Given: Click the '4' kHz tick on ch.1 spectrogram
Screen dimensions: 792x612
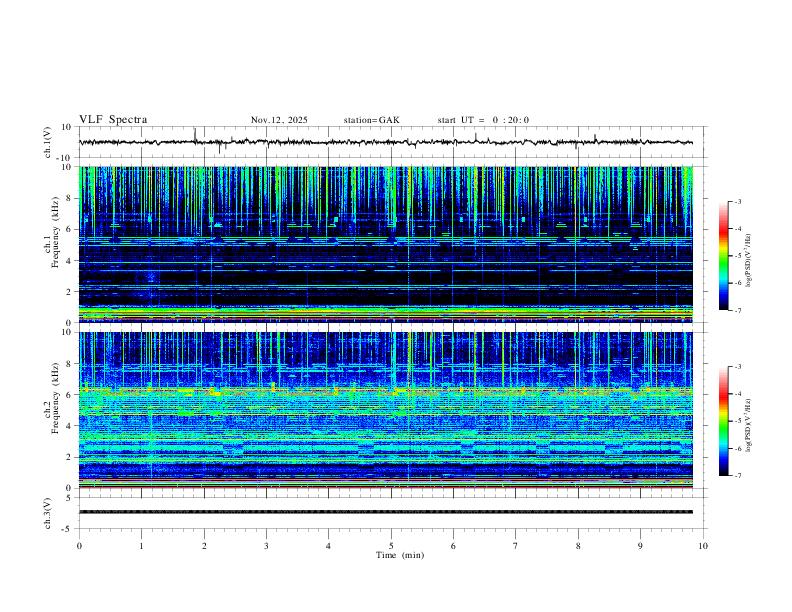Looking at the screenshot, I should tap(70, 261).
